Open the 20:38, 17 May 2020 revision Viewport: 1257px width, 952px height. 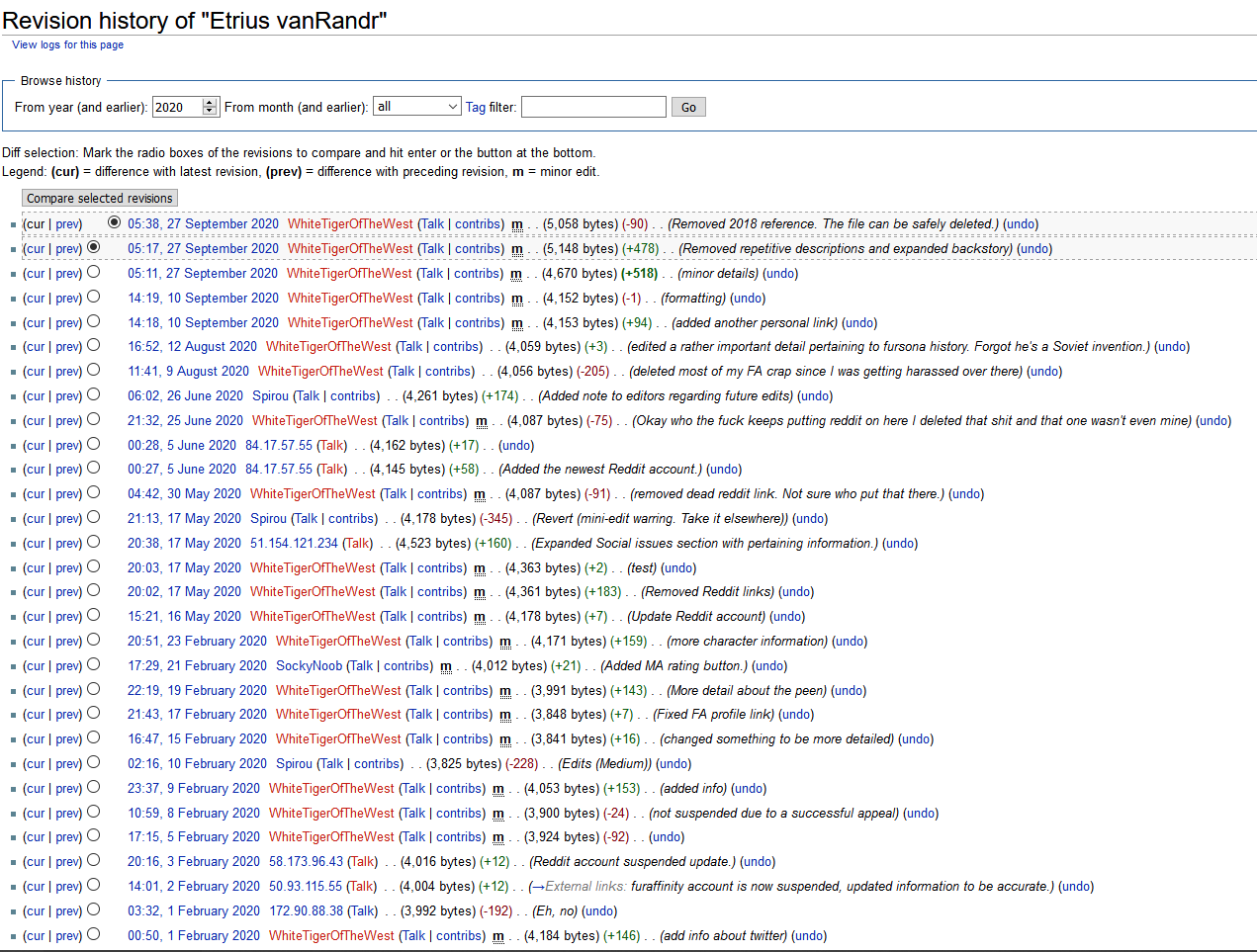(184, 544)
